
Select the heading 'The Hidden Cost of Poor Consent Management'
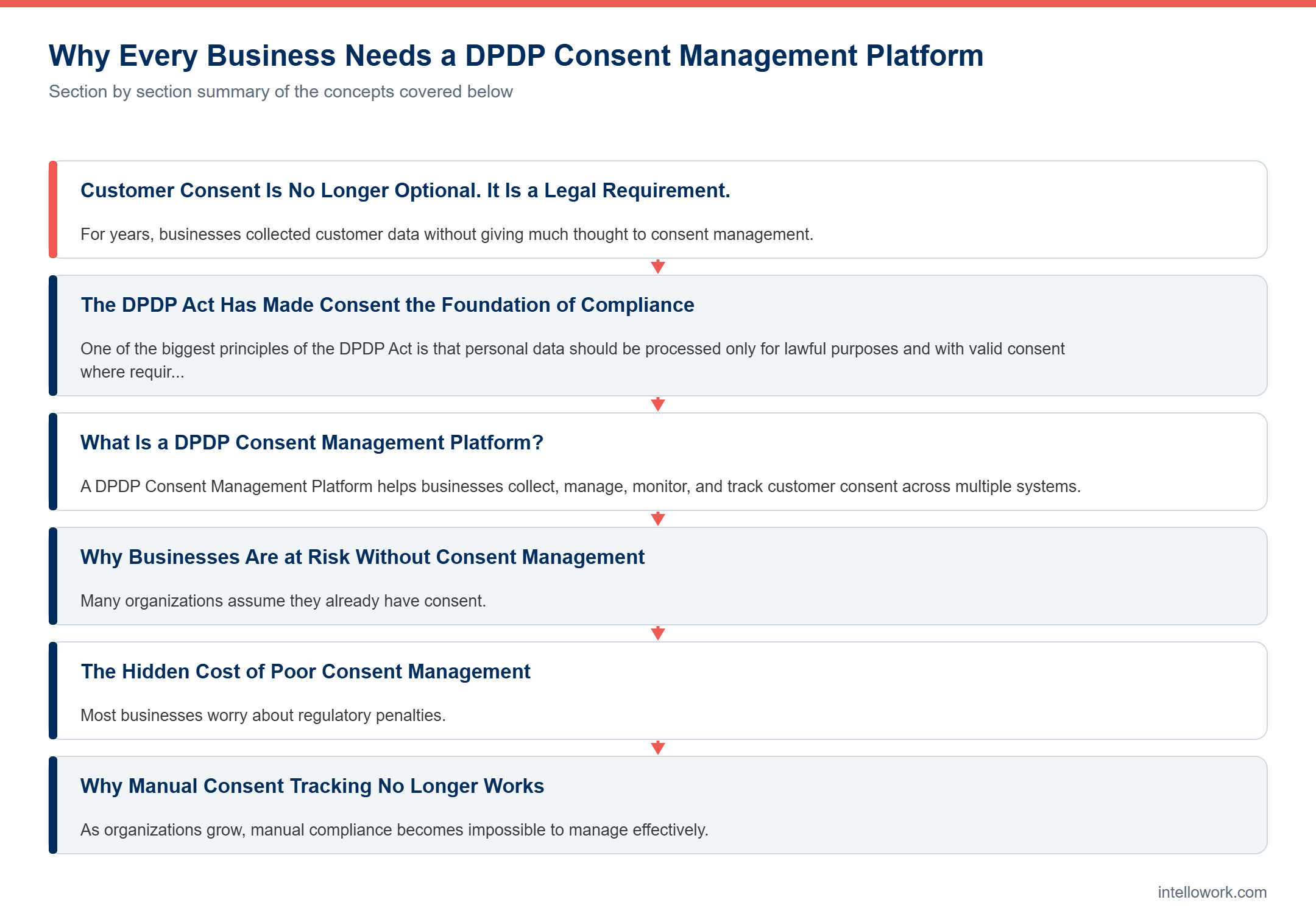(x=305, y=672)
